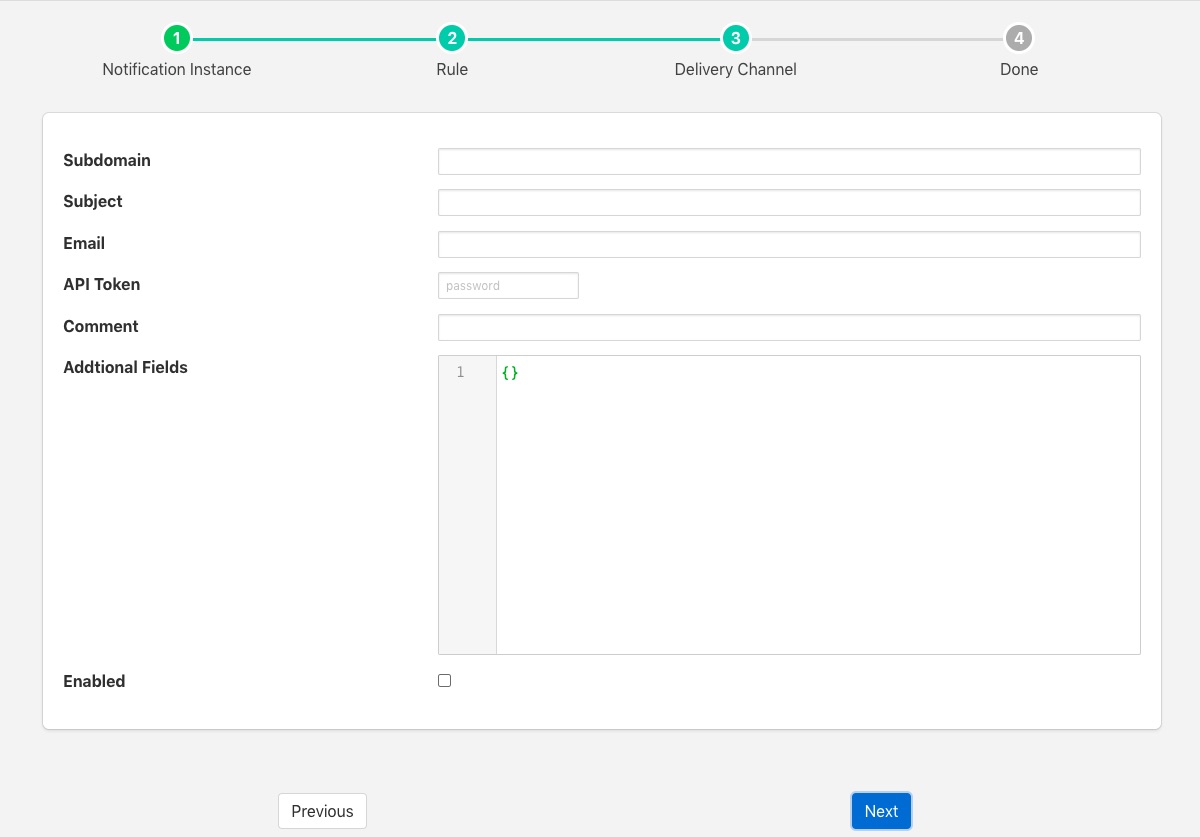Screen dimensions: 1200x837
Task: Click the Enabled setting checkbox
Action: click(x=444, y=680)
